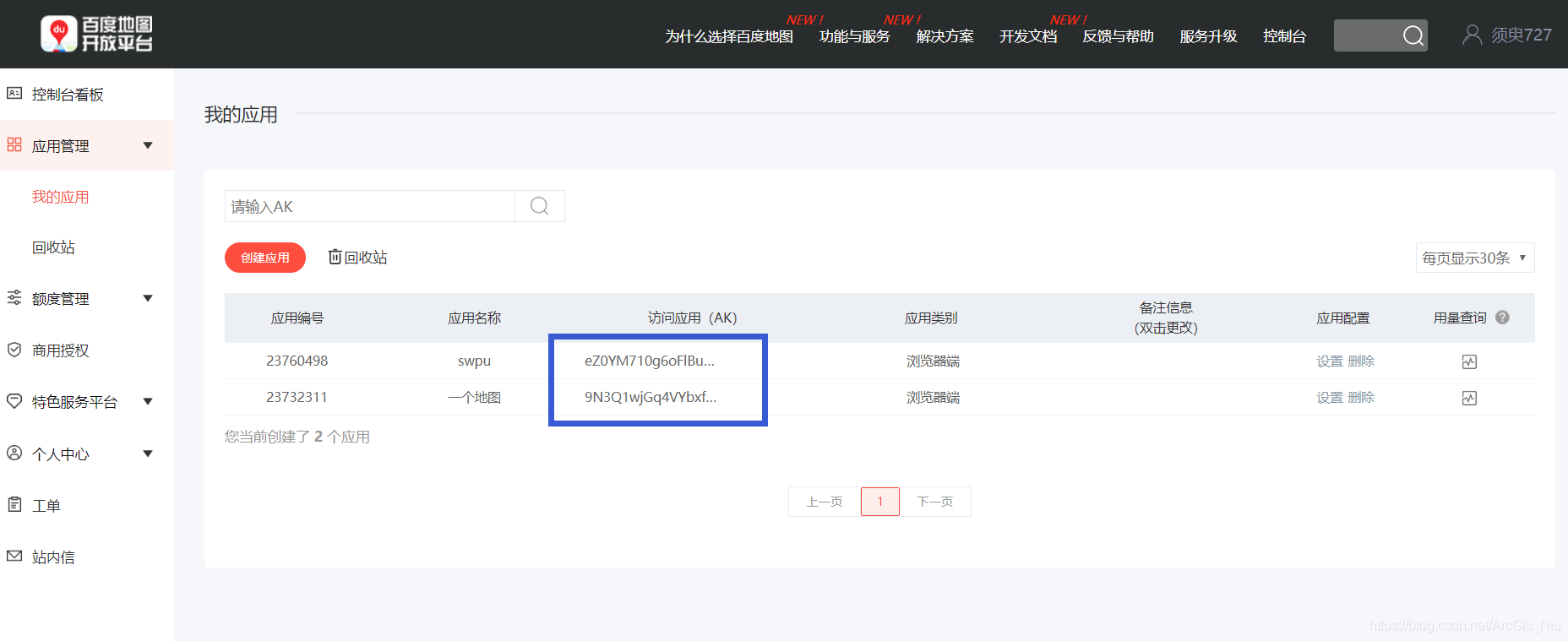Select 回收站 in the sidebar submenu
The image size is (1568, 641).
click(x=53, y=247)
